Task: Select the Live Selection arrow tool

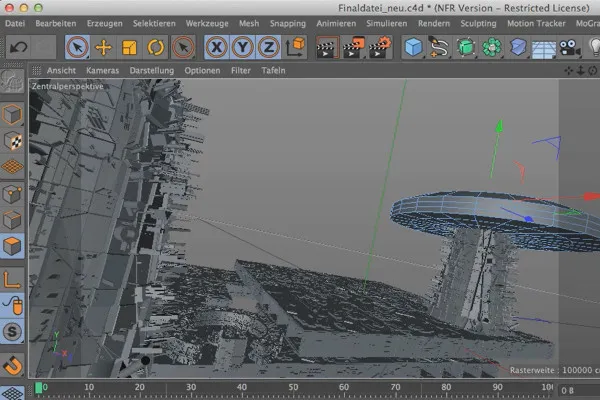Action: (x=78, y=47)
